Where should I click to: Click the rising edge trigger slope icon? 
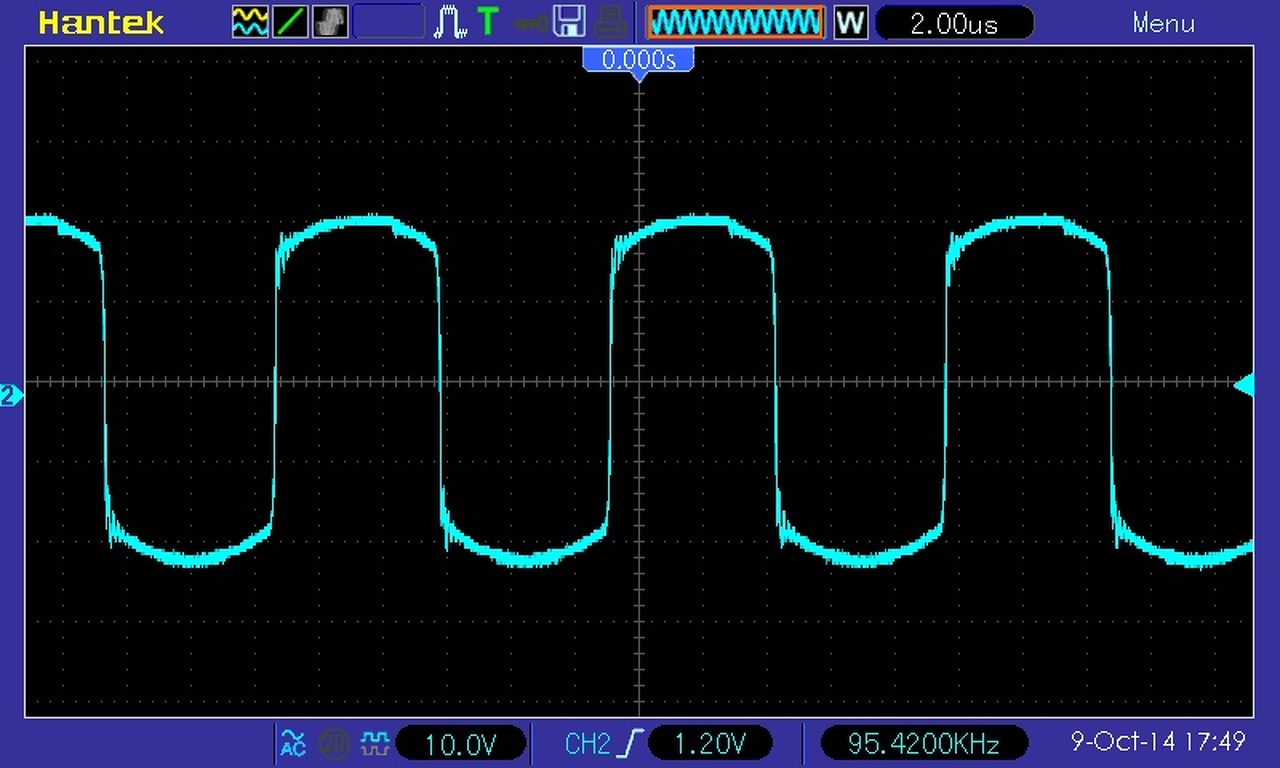click(631, 743)
